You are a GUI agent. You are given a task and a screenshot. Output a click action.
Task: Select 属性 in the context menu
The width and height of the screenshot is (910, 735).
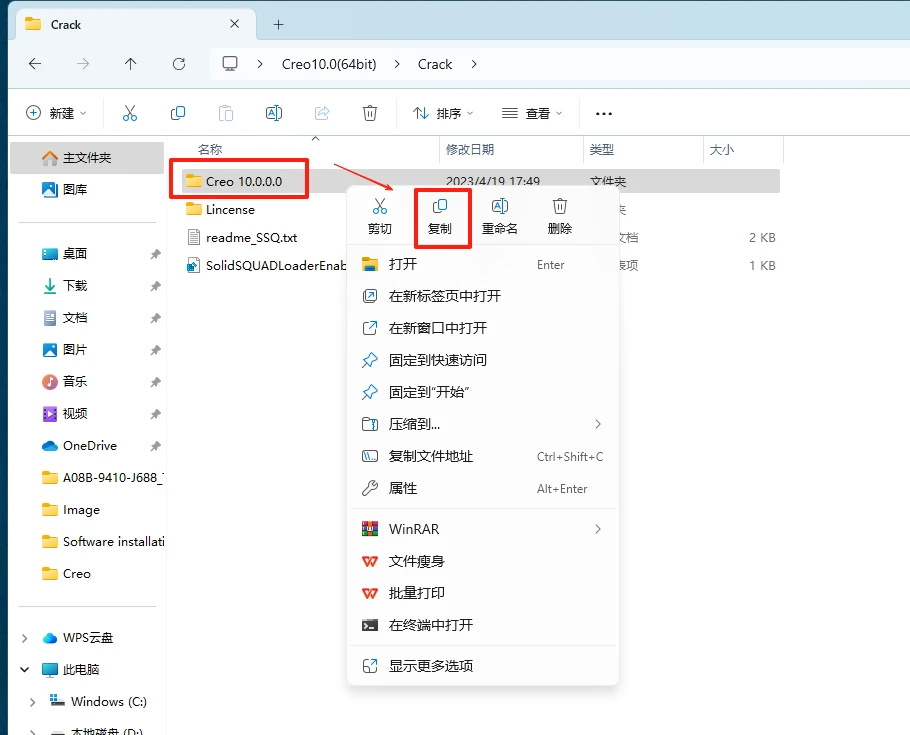point(483,488)
